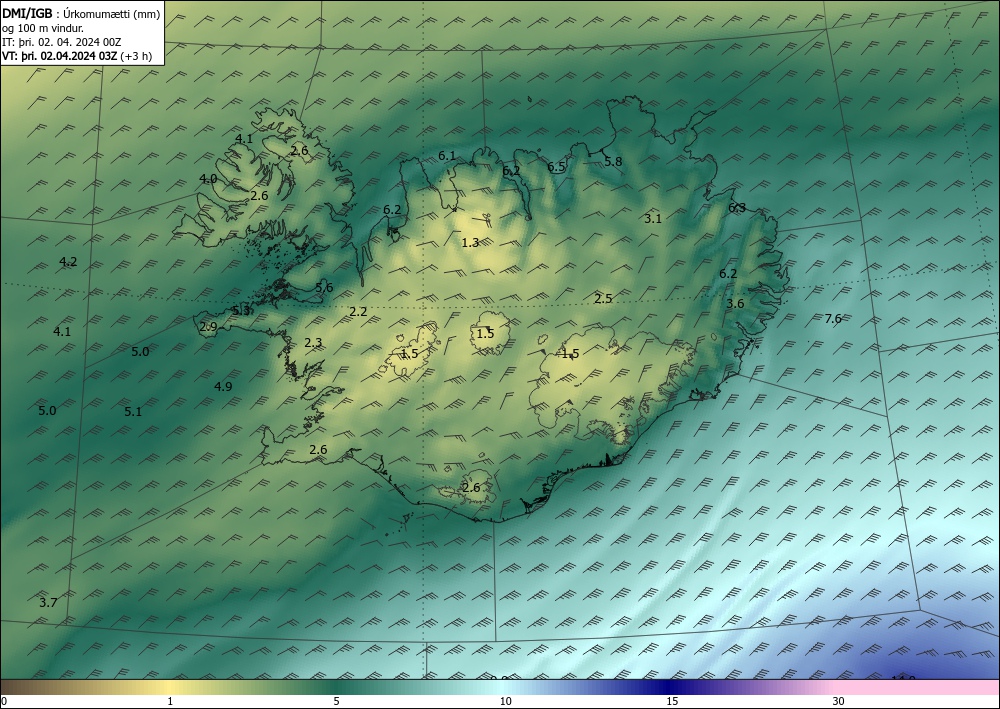Select the 5.1 value over the southwest sea

coord(133,412)
